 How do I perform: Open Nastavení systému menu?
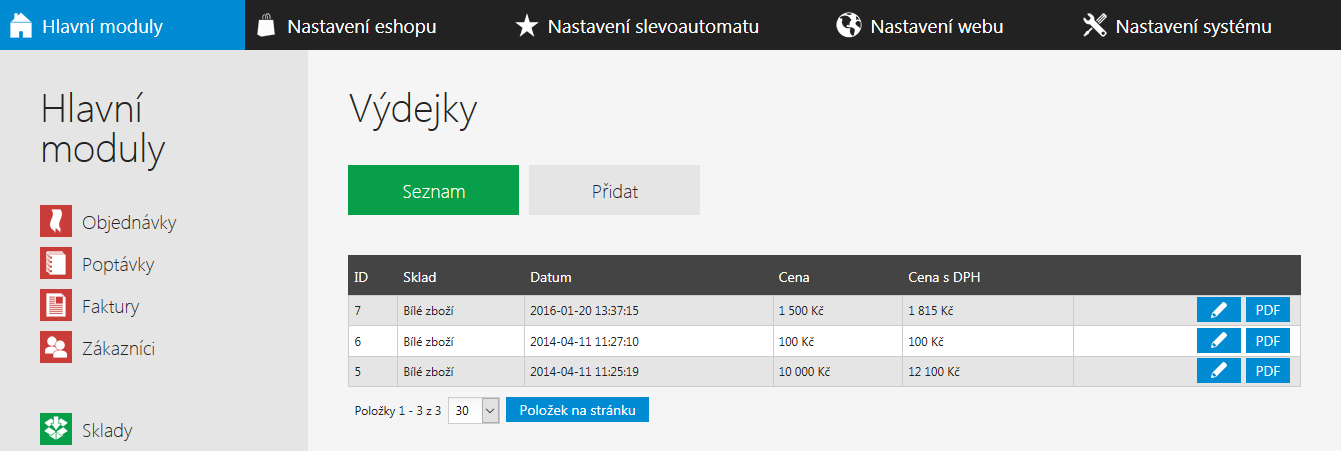(1177, 25)
